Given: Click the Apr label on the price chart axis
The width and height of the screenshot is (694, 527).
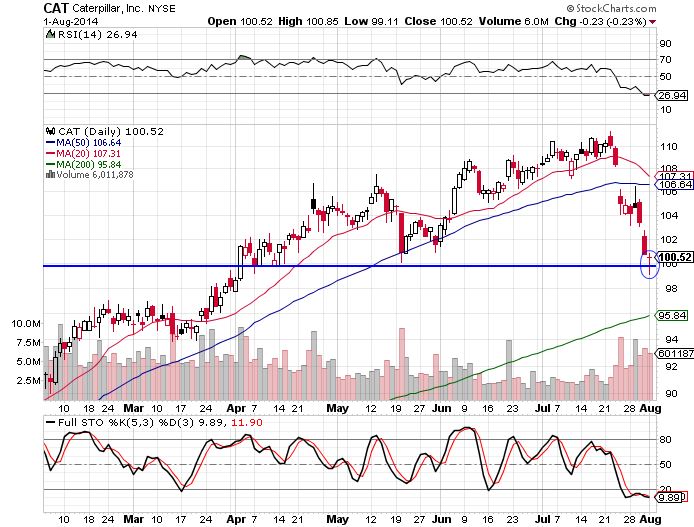Looking at the screenshot, I should tap(236, 408).
